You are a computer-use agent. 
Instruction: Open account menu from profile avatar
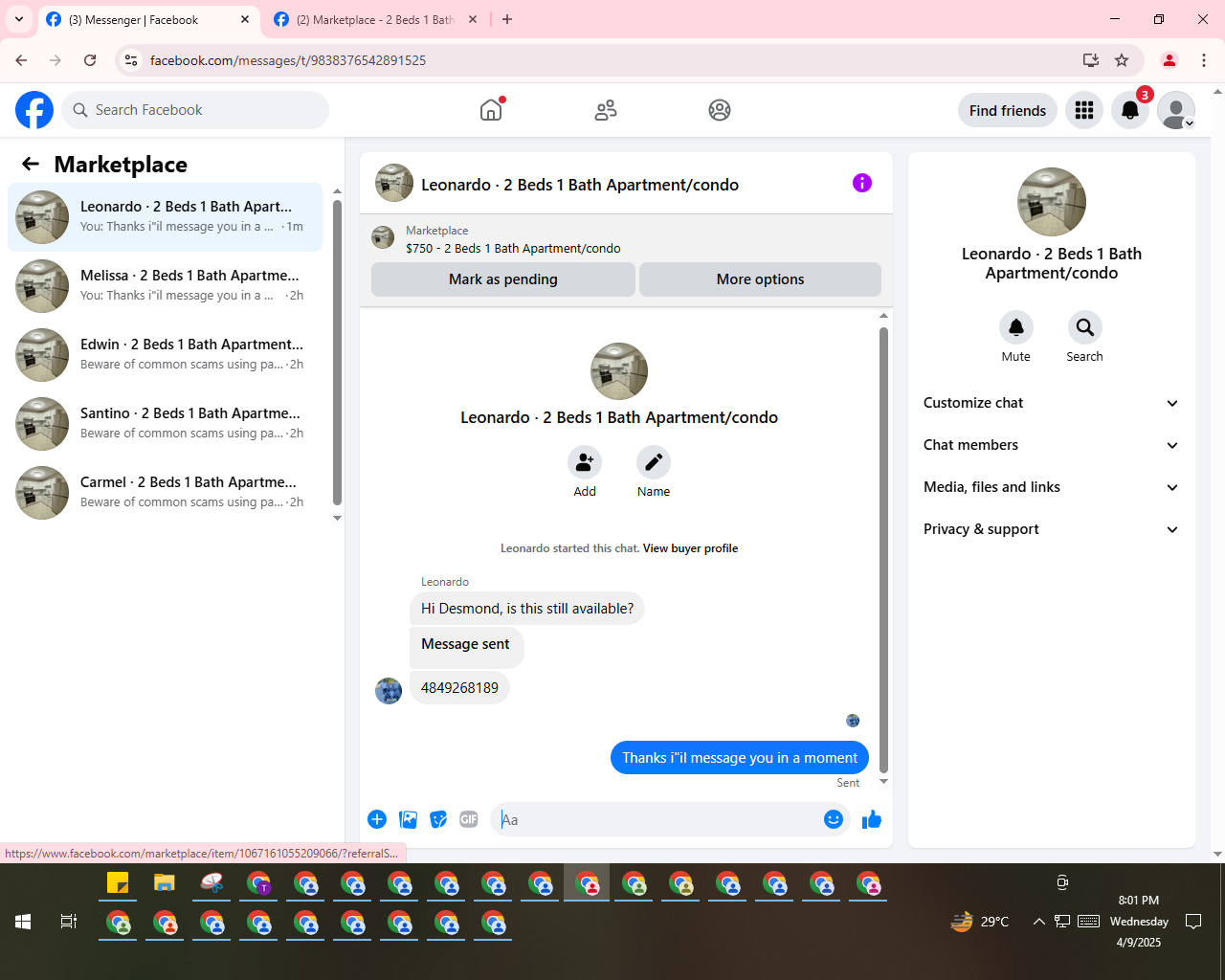point(1176,110)
